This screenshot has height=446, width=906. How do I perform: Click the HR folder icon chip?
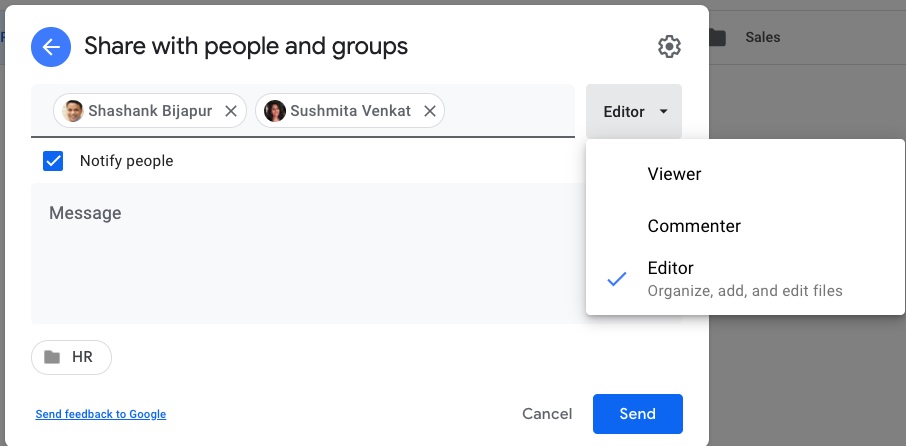click(72, 357)
